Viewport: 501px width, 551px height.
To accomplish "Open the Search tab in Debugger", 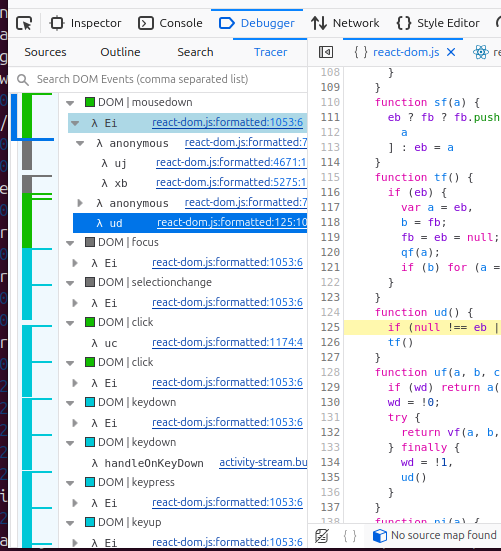I will 195,52.
